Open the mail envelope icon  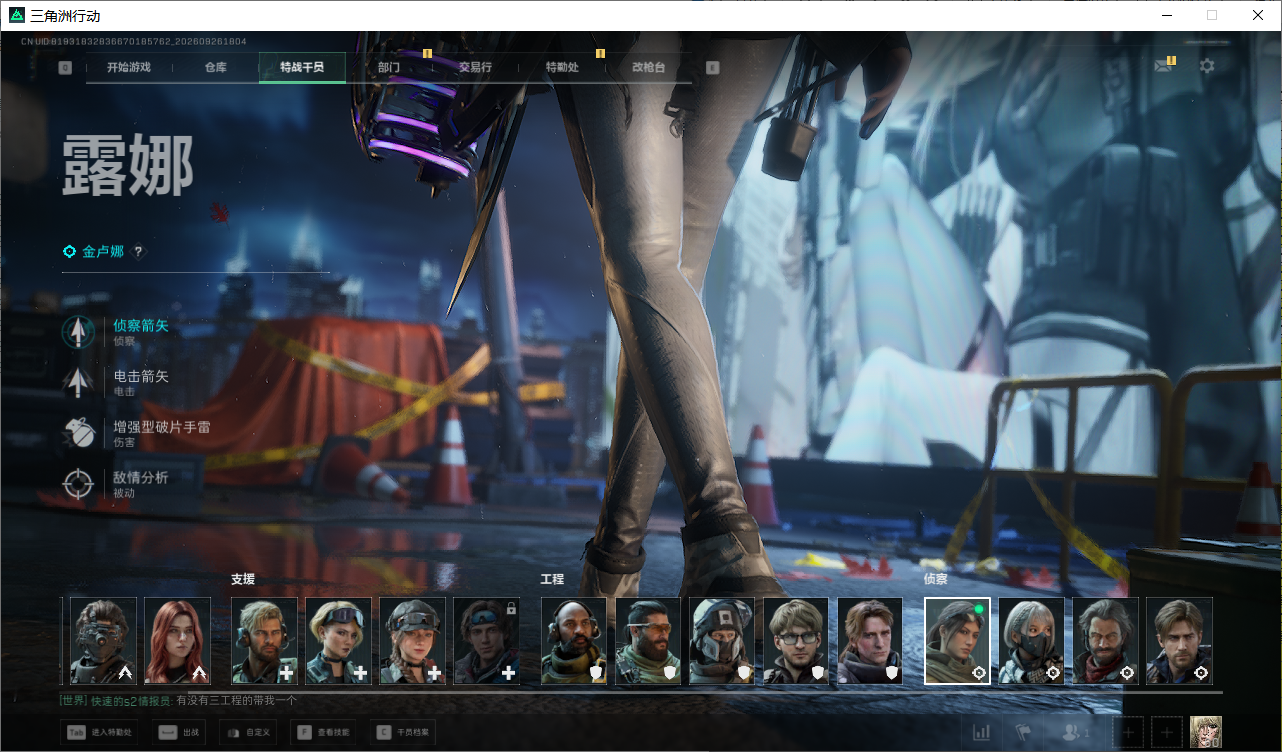(x=1162, y=66)
